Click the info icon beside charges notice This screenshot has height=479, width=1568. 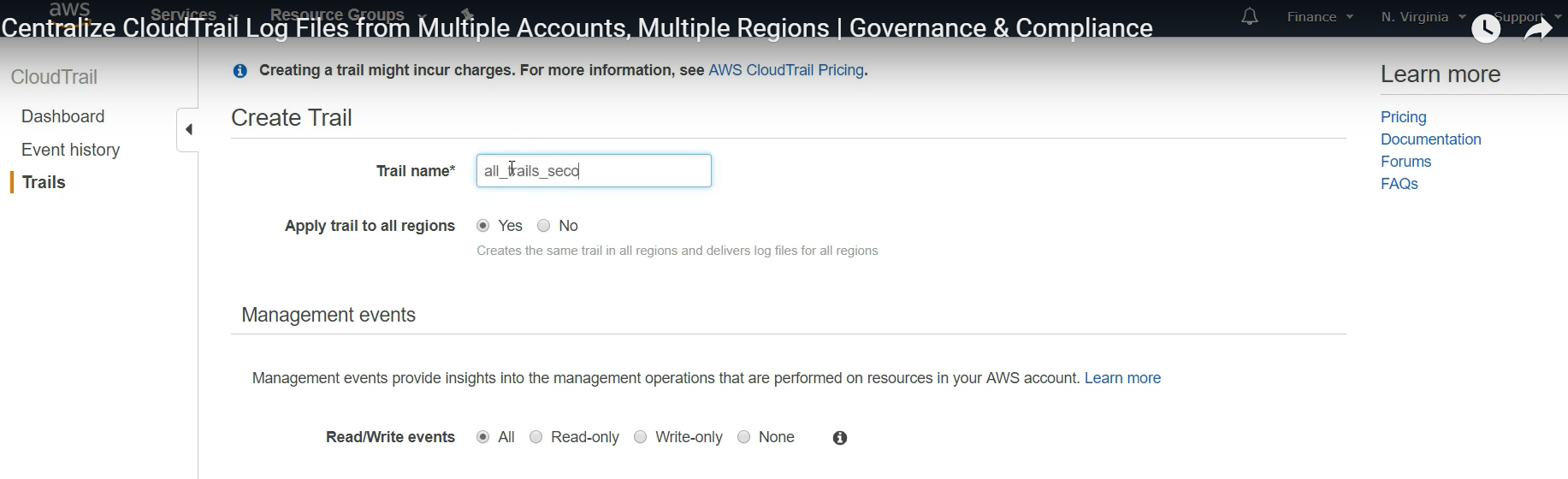(x=240, y=71)
